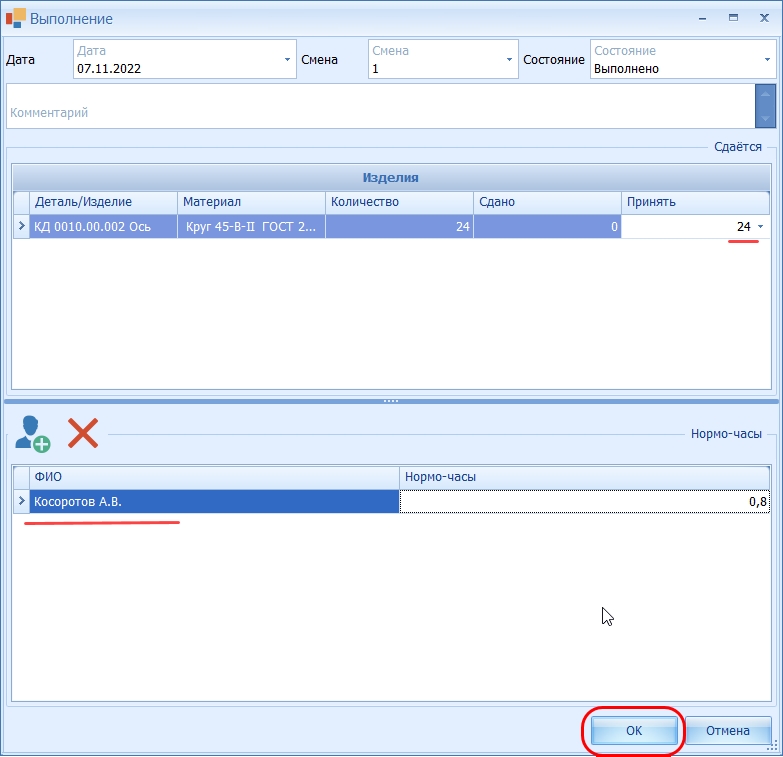783x757 pixels.
Task: Click the row indicator of the КД 0010.00.002 Ось row
Action: 21,226
